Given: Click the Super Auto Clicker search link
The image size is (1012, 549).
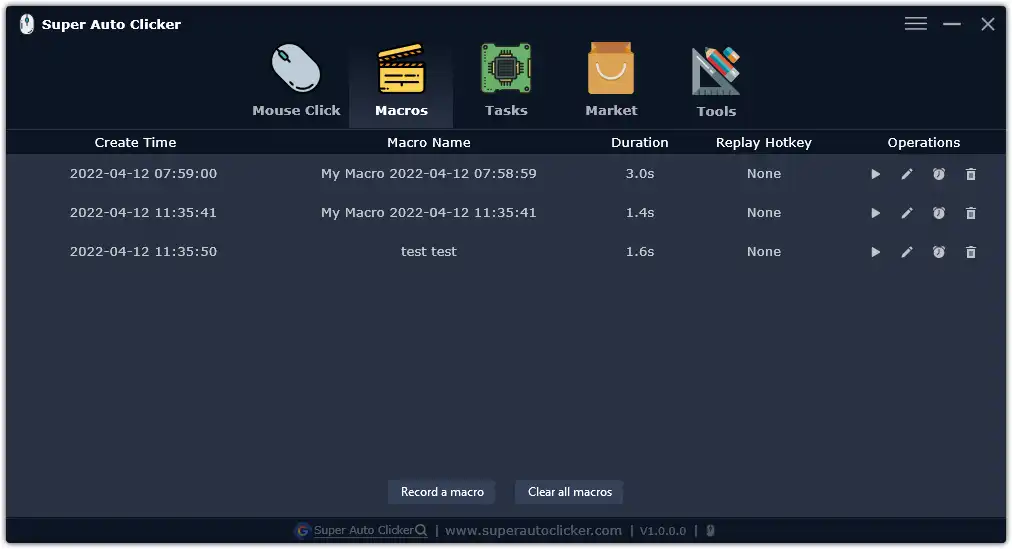Looking at the screenshot, I should click(x=370, y=530).
